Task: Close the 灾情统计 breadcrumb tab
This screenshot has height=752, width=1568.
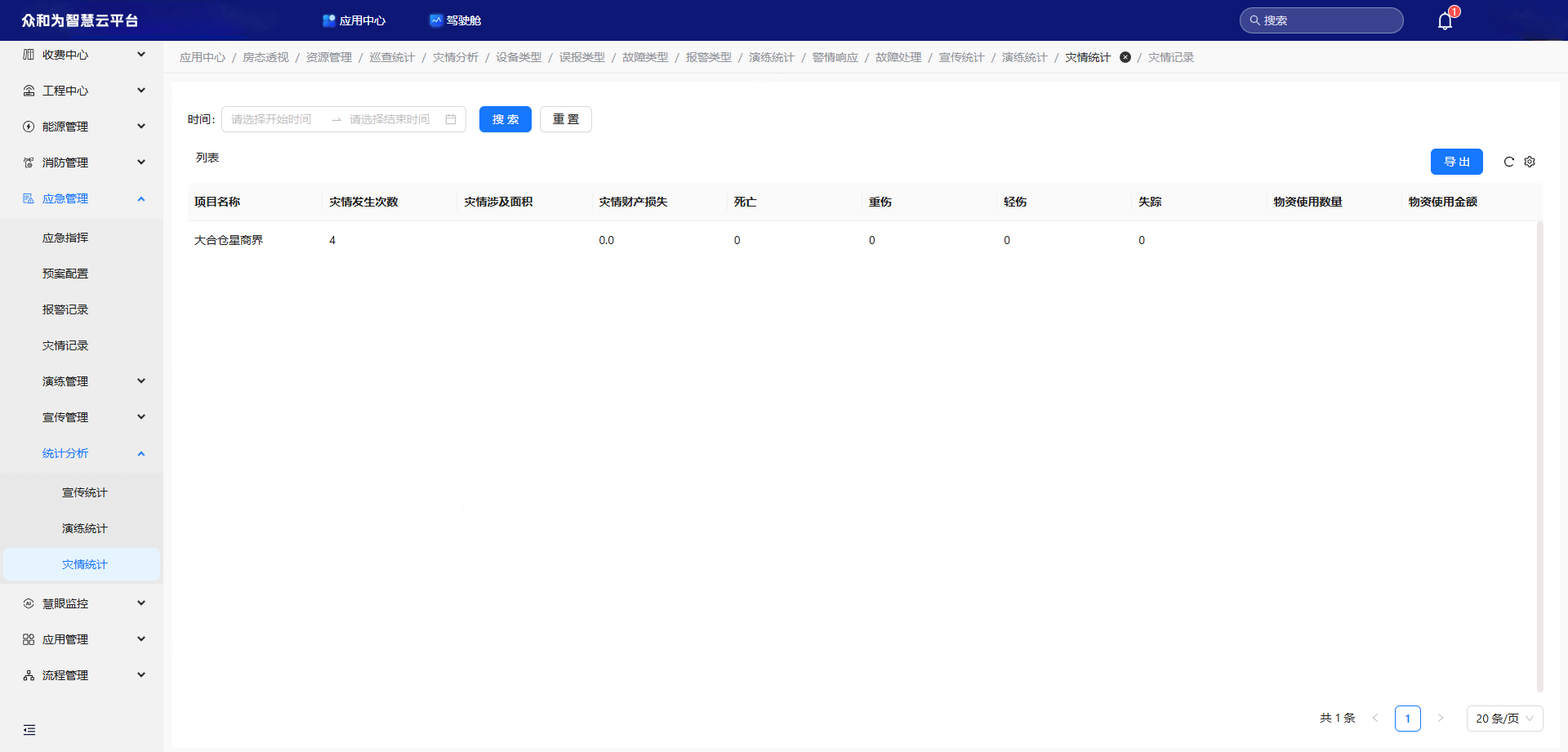Action: point(1125,57)
